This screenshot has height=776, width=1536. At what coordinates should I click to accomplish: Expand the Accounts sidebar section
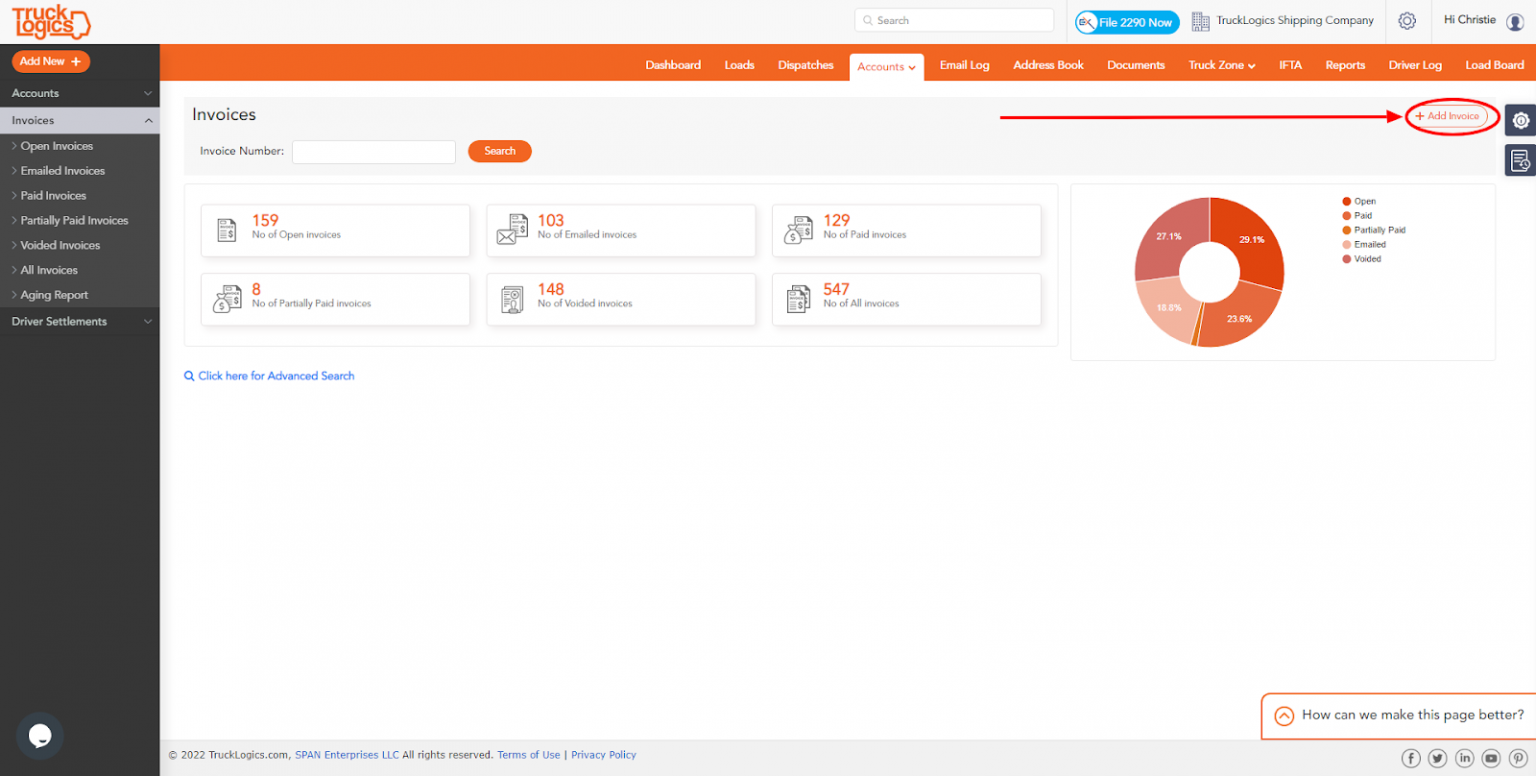(80, 93)
